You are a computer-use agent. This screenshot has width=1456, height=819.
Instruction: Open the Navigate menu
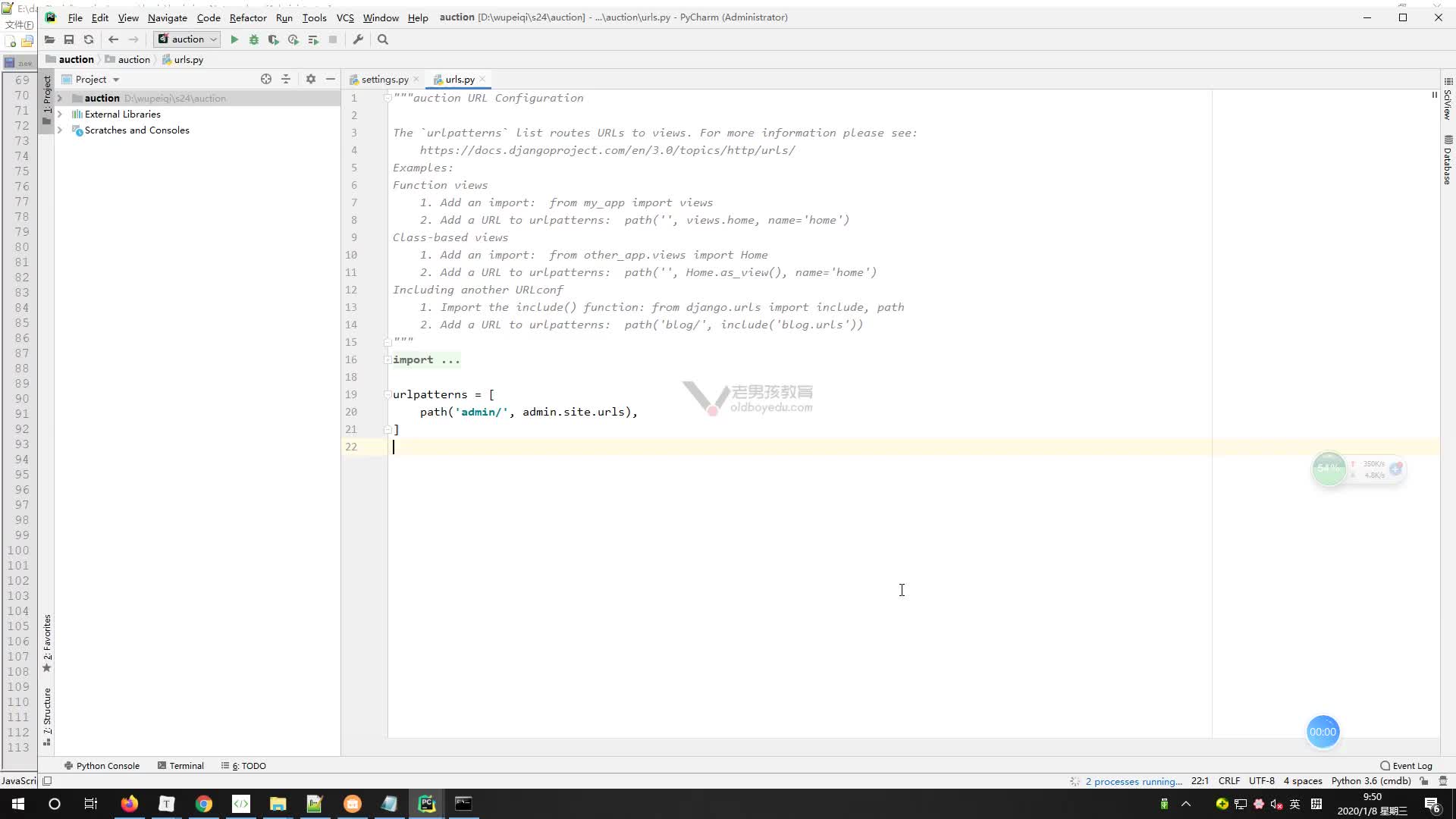(x=168, y=17)
